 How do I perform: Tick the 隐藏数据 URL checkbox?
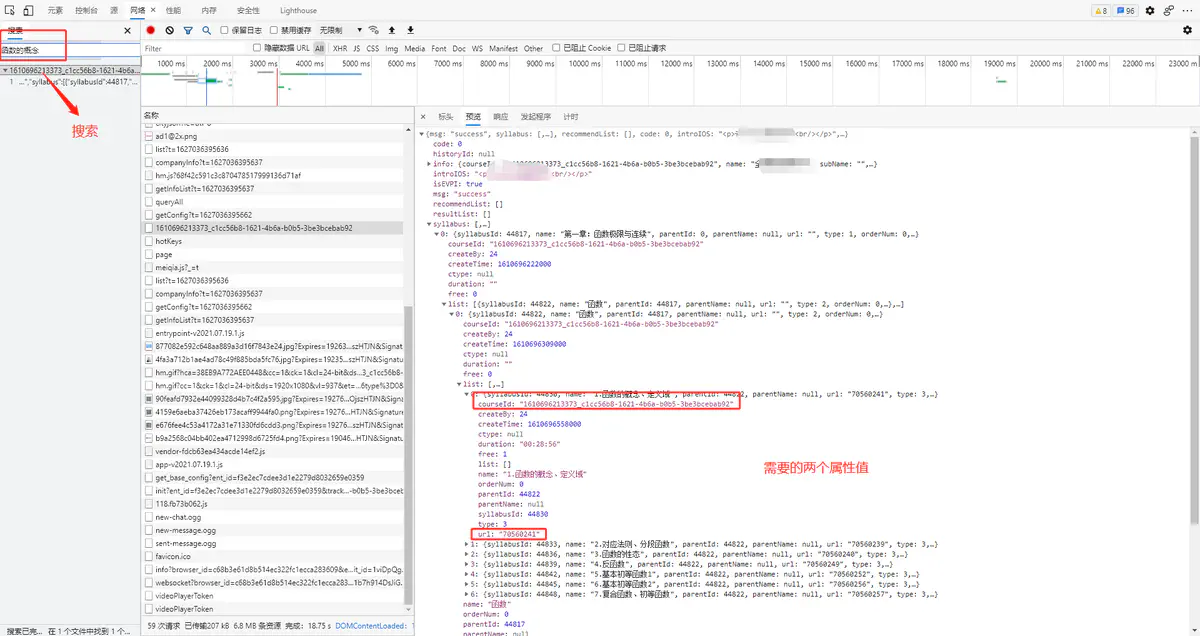[x=257, y=48]
